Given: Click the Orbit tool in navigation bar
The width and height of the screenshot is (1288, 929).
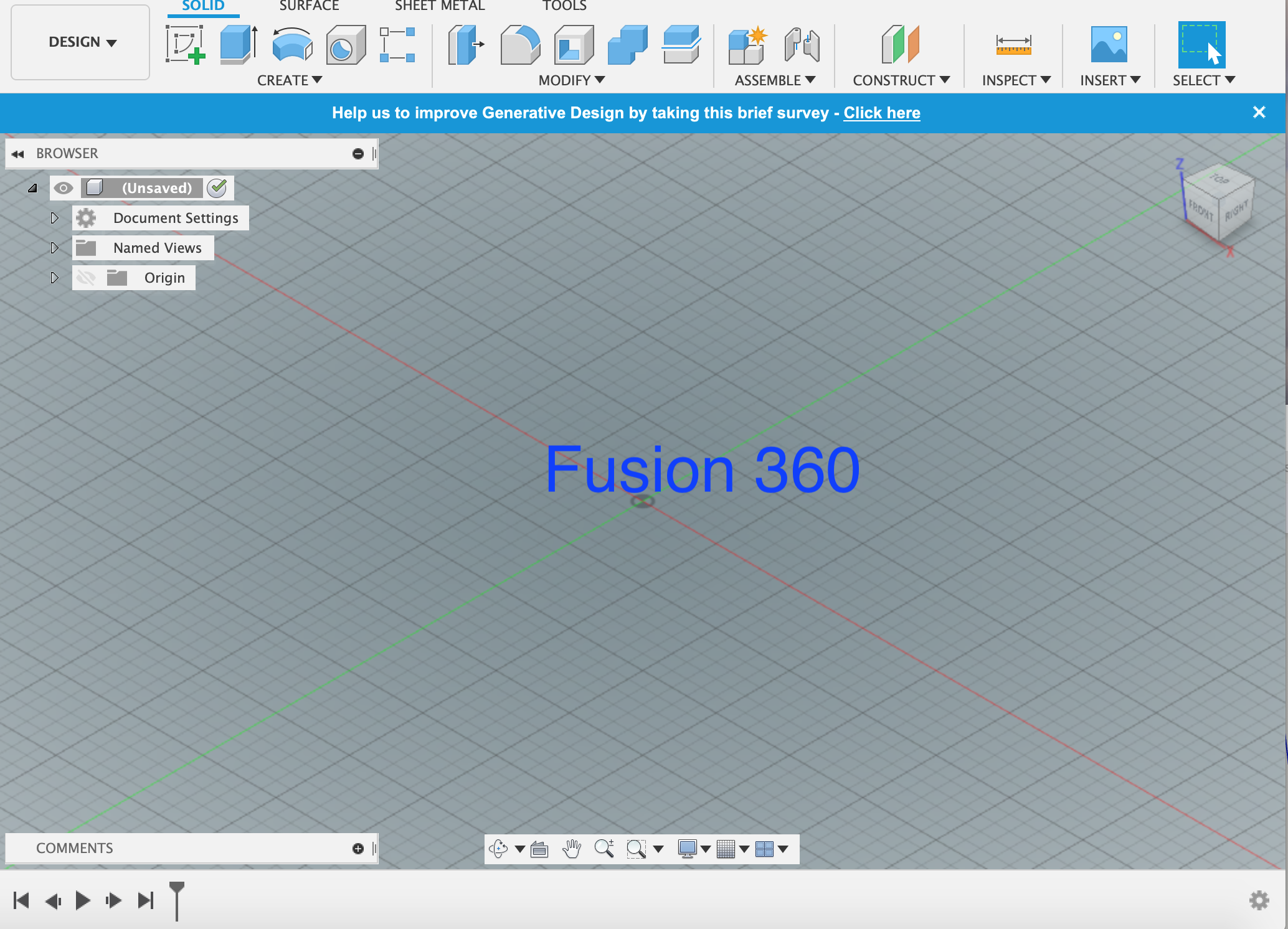Looking at the screenshot, I should (x=498, y=849).
